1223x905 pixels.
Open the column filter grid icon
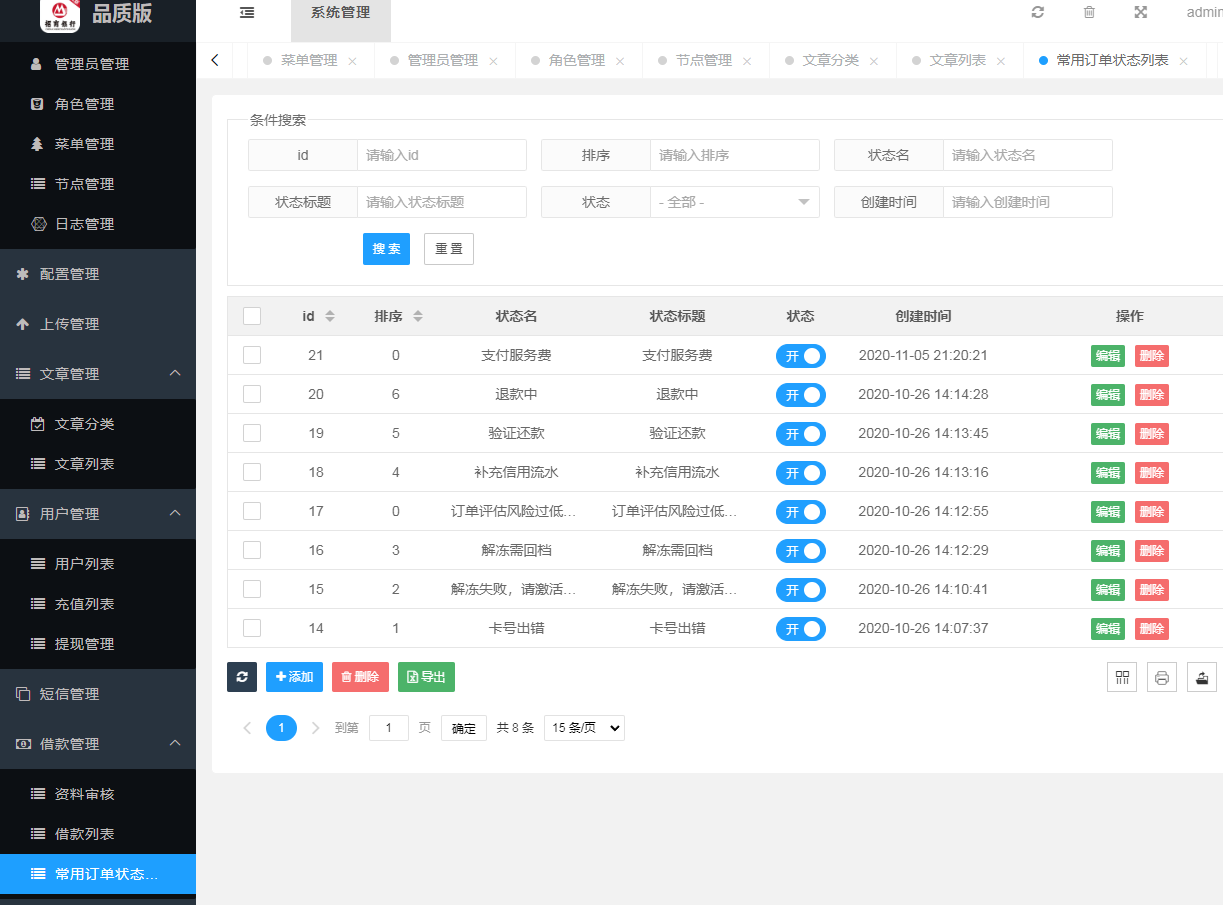pyautogui.click(x=1122, y=677)
